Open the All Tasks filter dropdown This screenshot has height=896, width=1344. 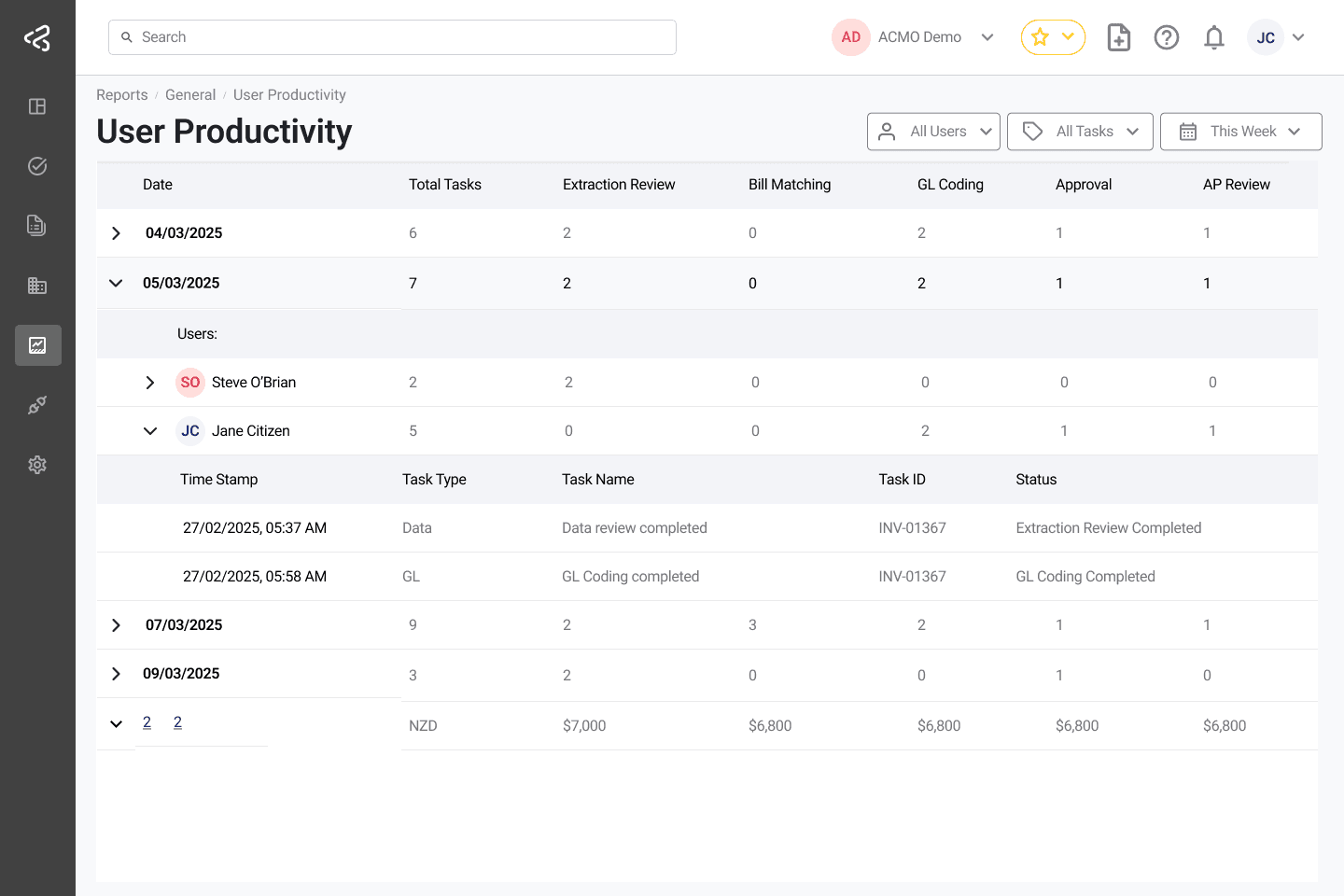(1080, 131)
